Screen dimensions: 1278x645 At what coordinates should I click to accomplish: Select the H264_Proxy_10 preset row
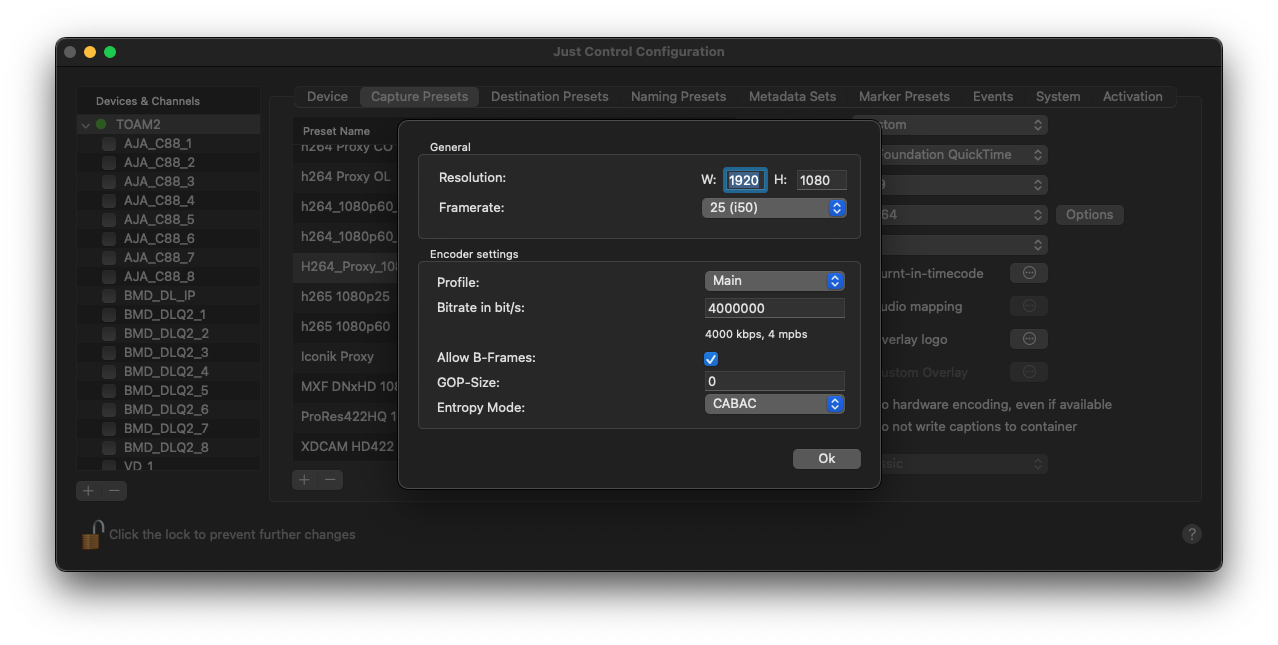click(x=346, y=266)
